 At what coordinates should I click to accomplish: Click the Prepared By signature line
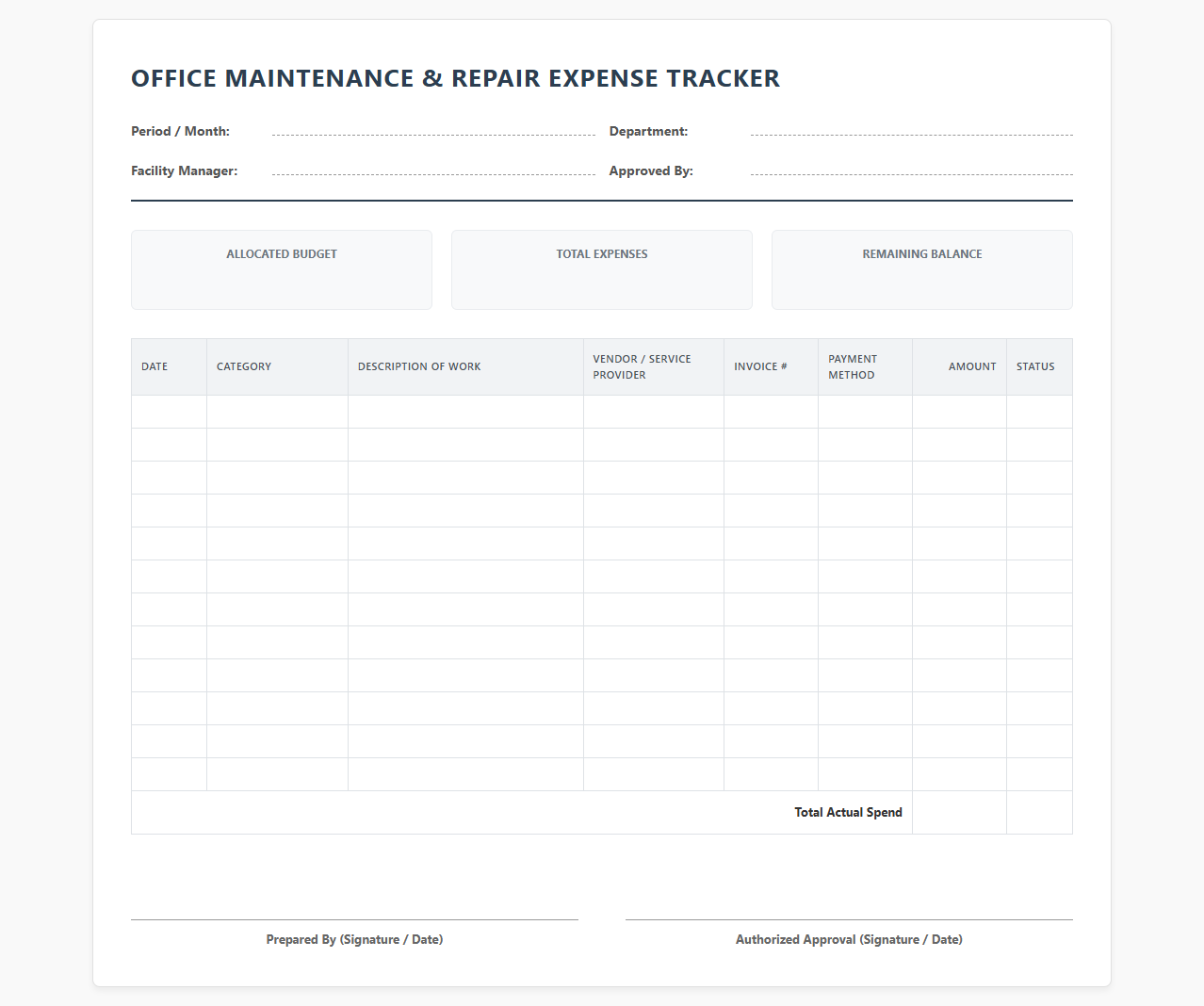[354, 919]
